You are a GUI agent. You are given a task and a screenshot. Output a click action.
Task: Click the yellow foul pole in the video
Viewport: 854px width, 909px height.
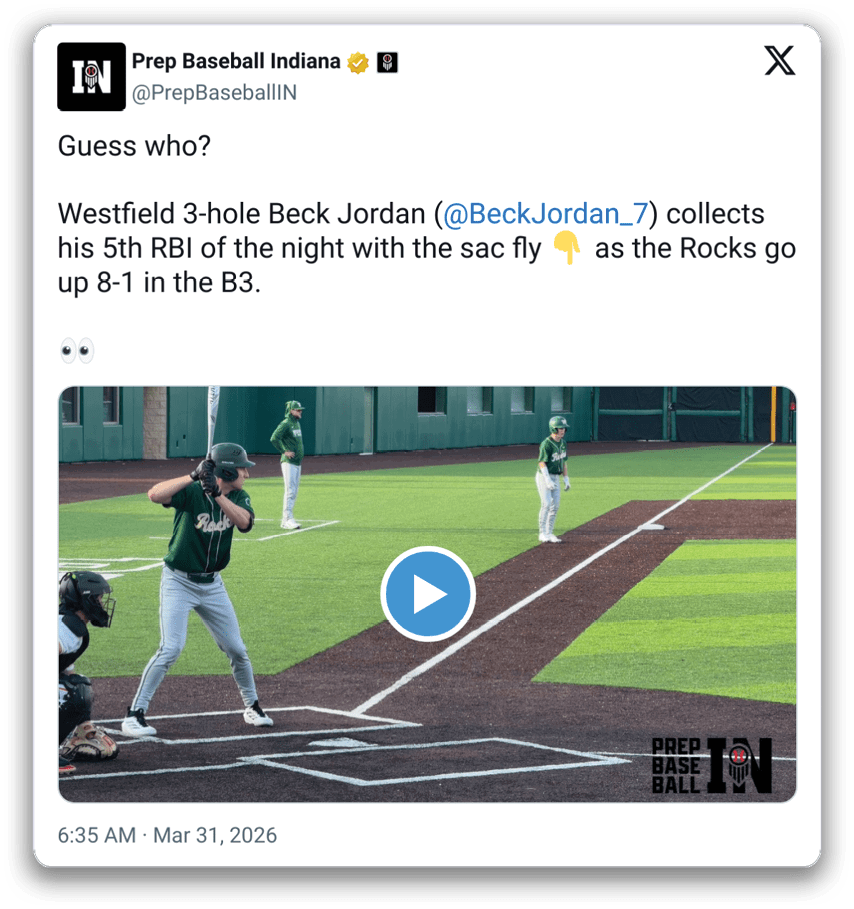[x=773, y=415]
